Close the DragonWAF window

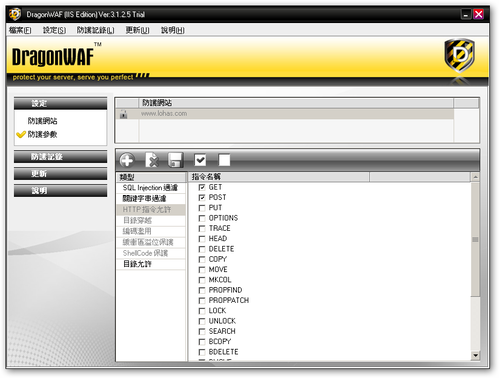click(478, 14)
